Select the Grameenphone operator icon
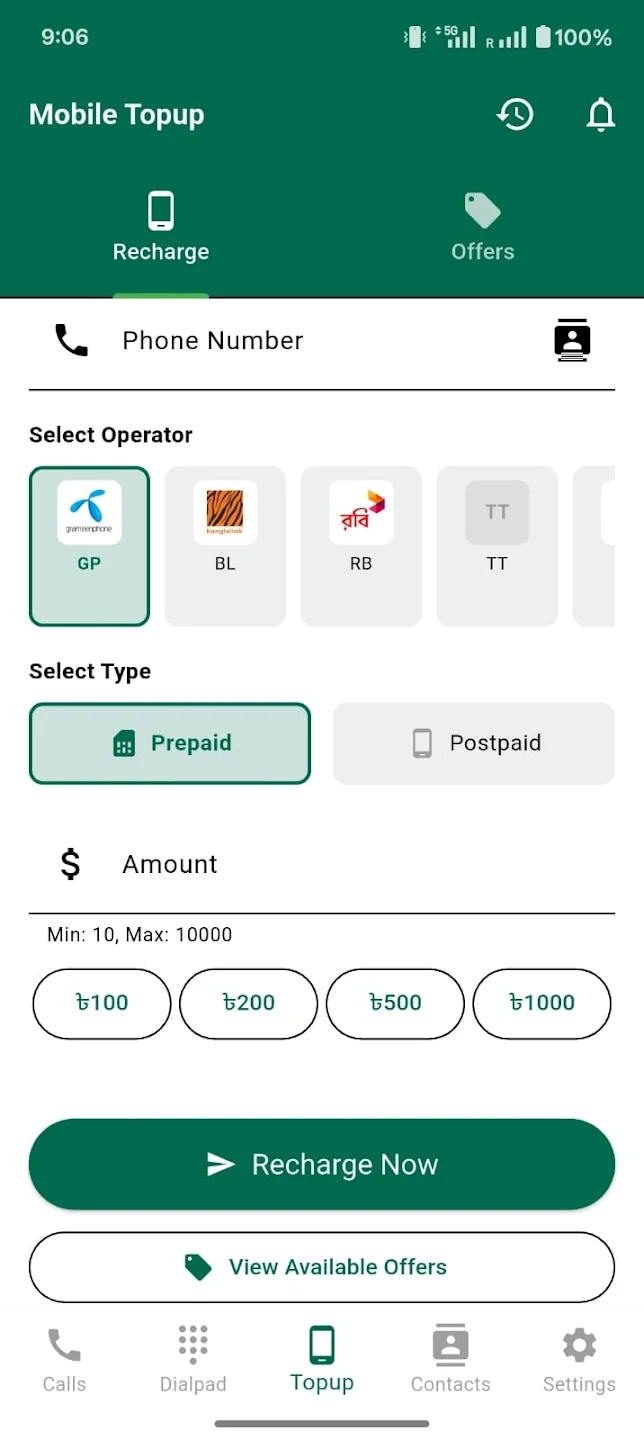Screen dimensions: 644x1440 click(89, 546)
